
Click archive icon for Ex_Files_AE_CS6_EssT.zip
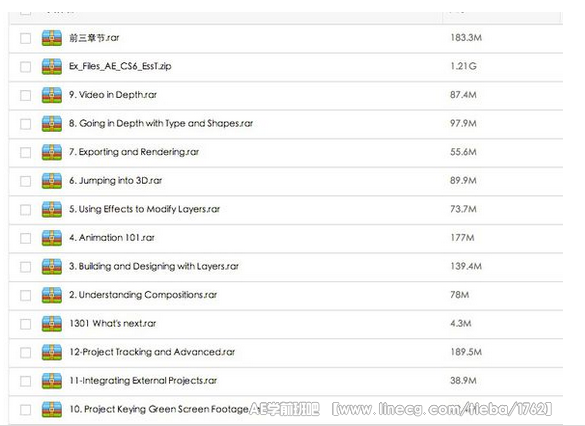(x=52, y=66)
